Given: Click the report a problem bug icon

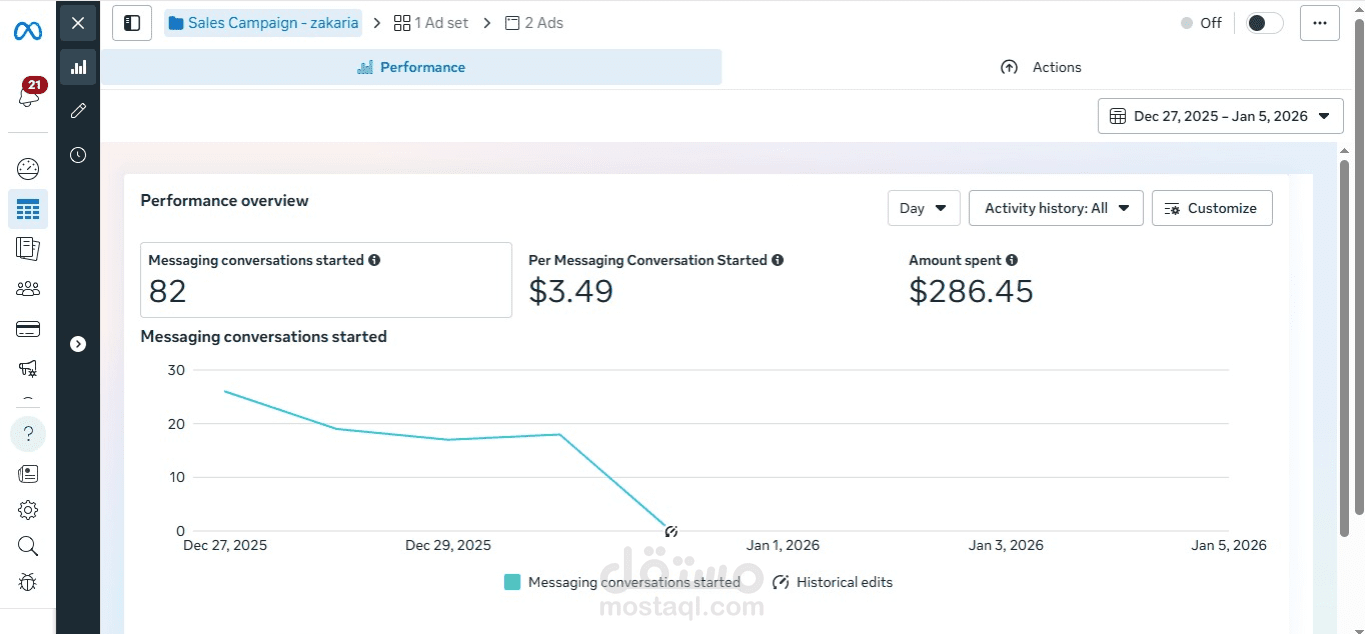Looking at the screenshot, I should [28, 582].
